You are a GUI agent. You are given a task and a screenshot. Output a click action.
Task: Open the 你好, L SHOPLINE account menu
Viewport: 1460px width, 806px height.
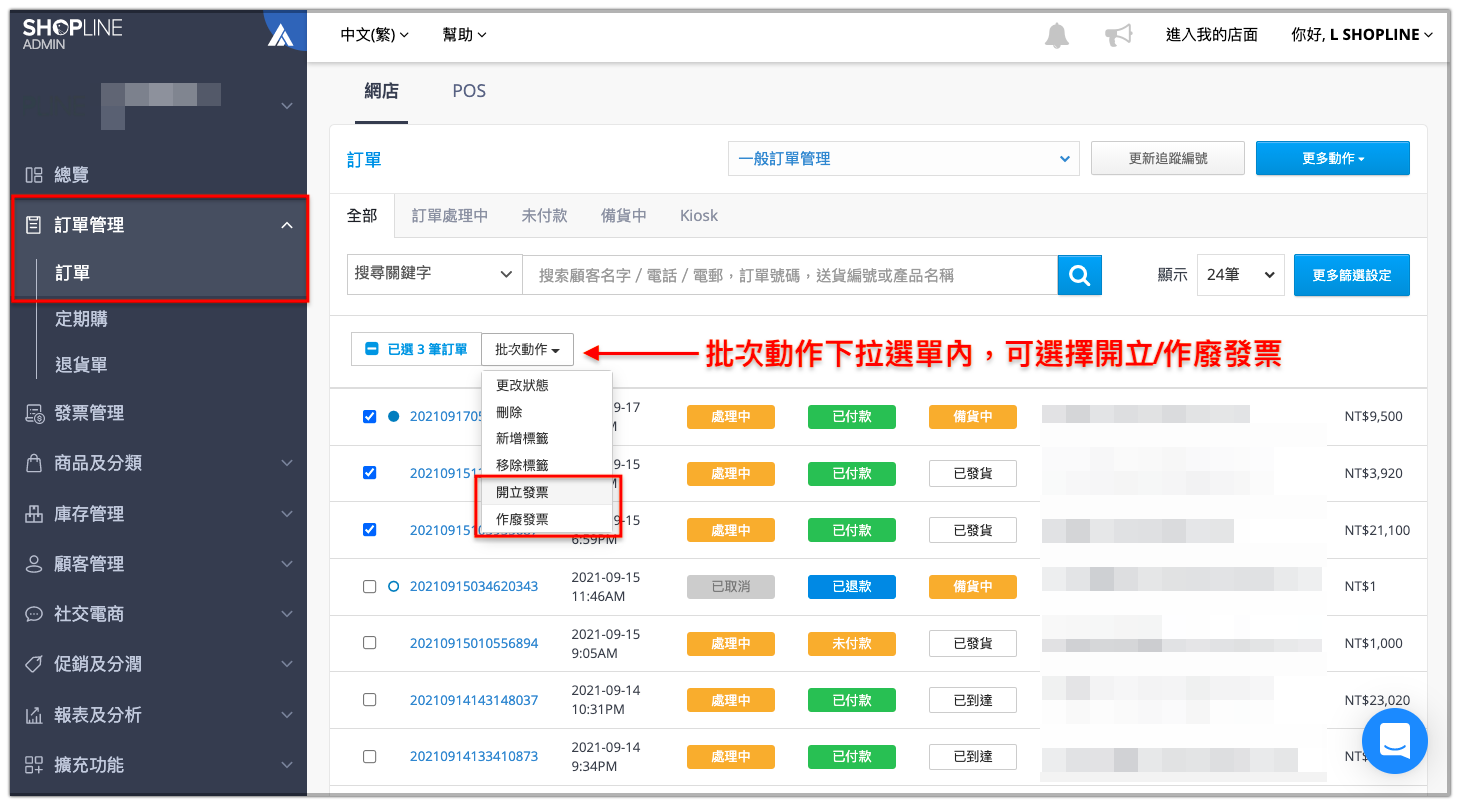coord(1362,35)
